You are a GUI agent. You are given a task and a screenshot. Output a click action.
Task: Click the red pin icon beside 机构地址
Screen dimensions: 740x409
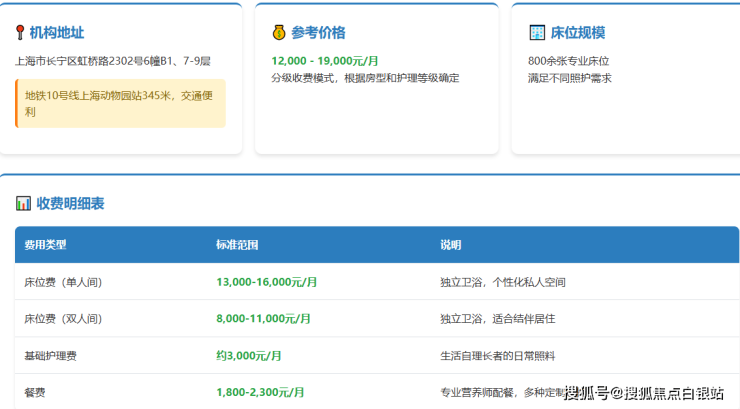[20, 33]
